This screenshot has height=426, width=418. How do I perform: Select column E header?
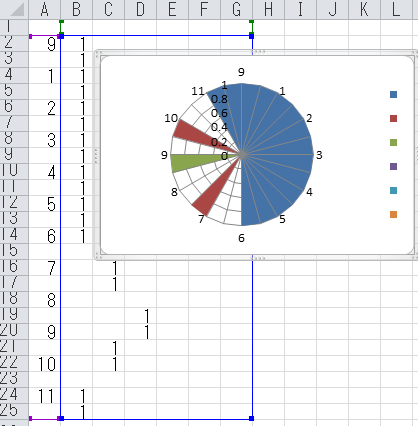172,9
